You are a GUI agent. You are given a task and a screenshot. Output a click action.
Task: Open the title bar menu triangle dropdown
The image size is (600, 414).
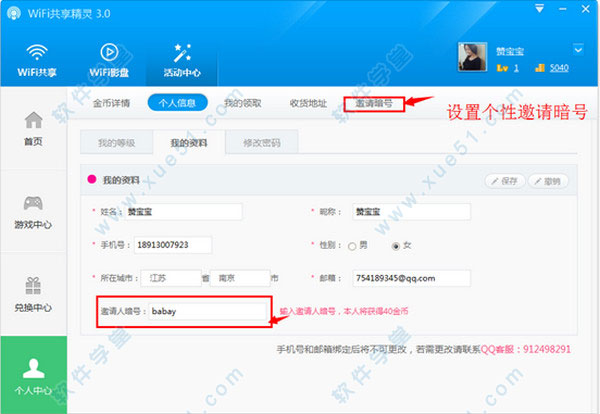(539, 8)
